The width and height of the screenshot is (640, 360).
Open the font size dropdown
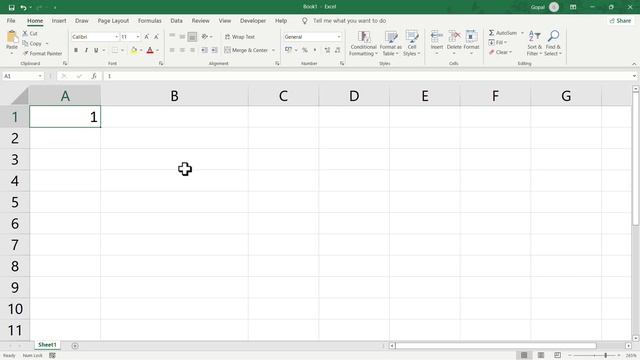pyautogui.click(x=138, y=37)
